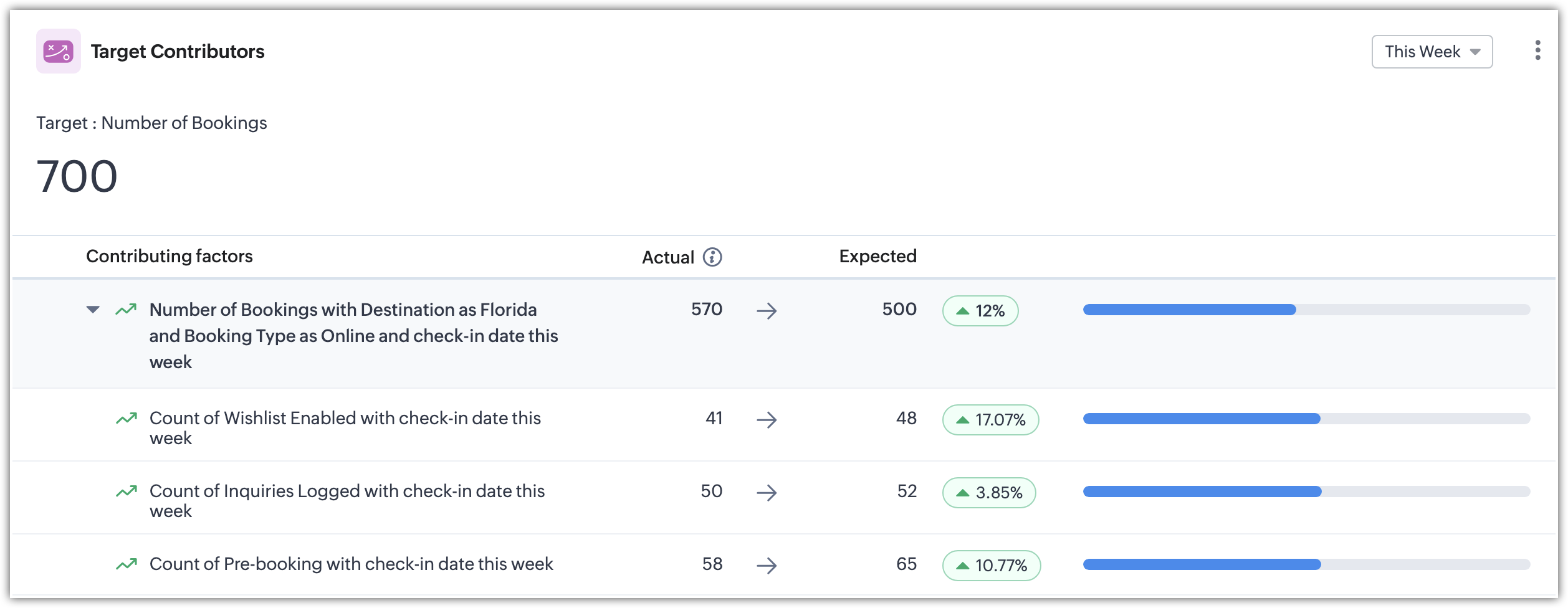This screenshot has width=1568, height=608.
Task: Click the 10.77% increase badge
Action: (x=991, y=566)
